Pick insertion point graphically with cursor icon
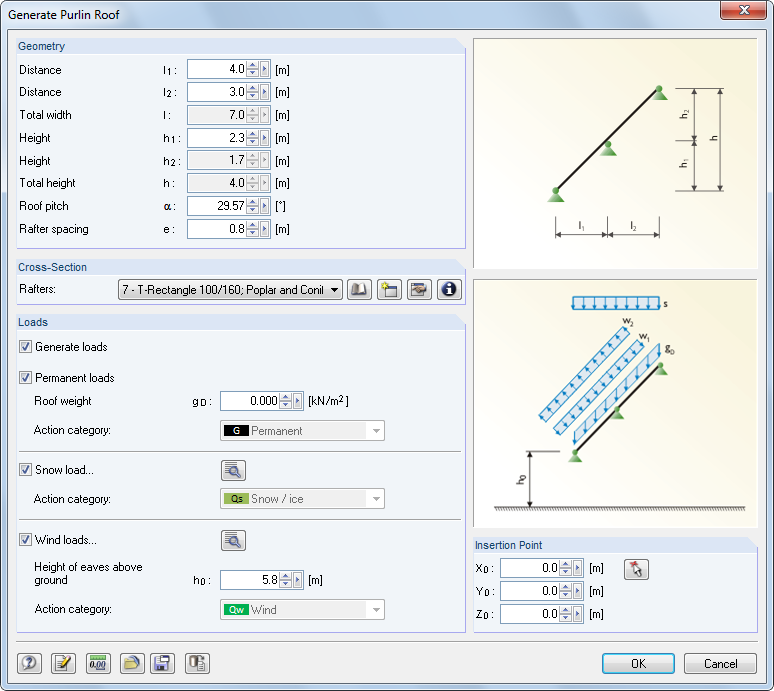This screenshot has width=774, height=691. 636,569
